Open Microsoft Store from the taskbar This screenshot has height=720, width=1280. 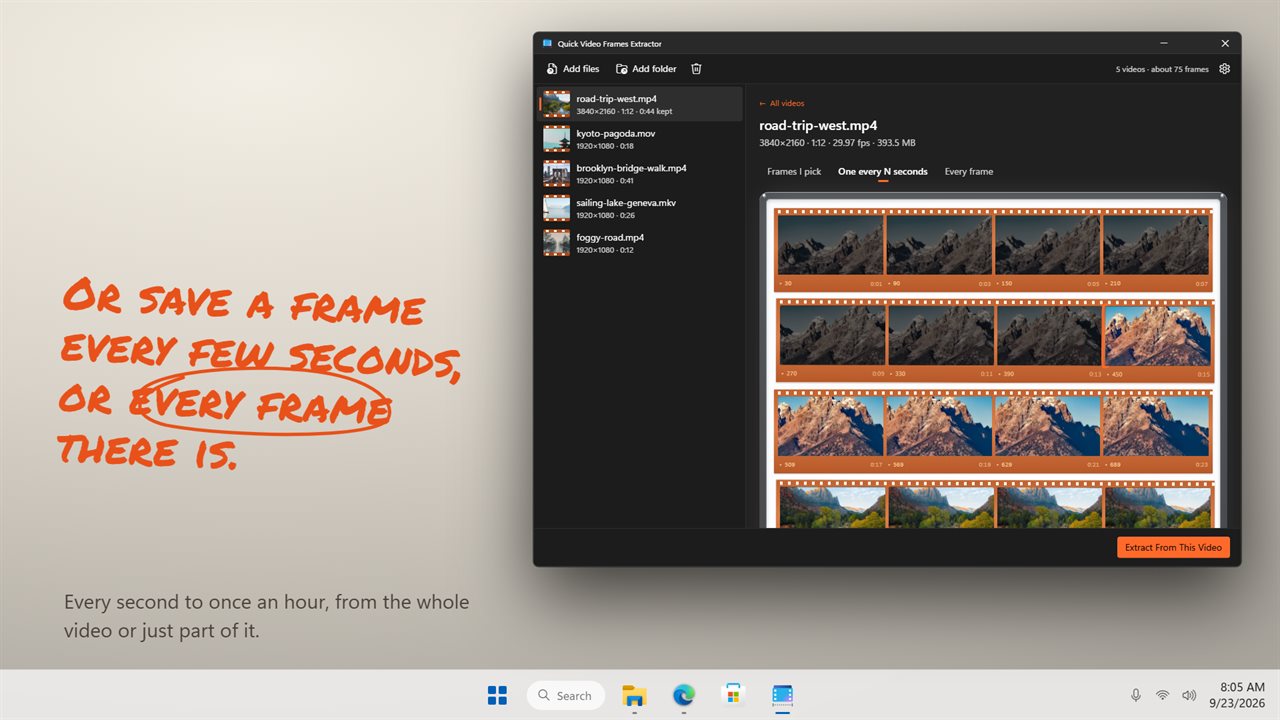733,695
